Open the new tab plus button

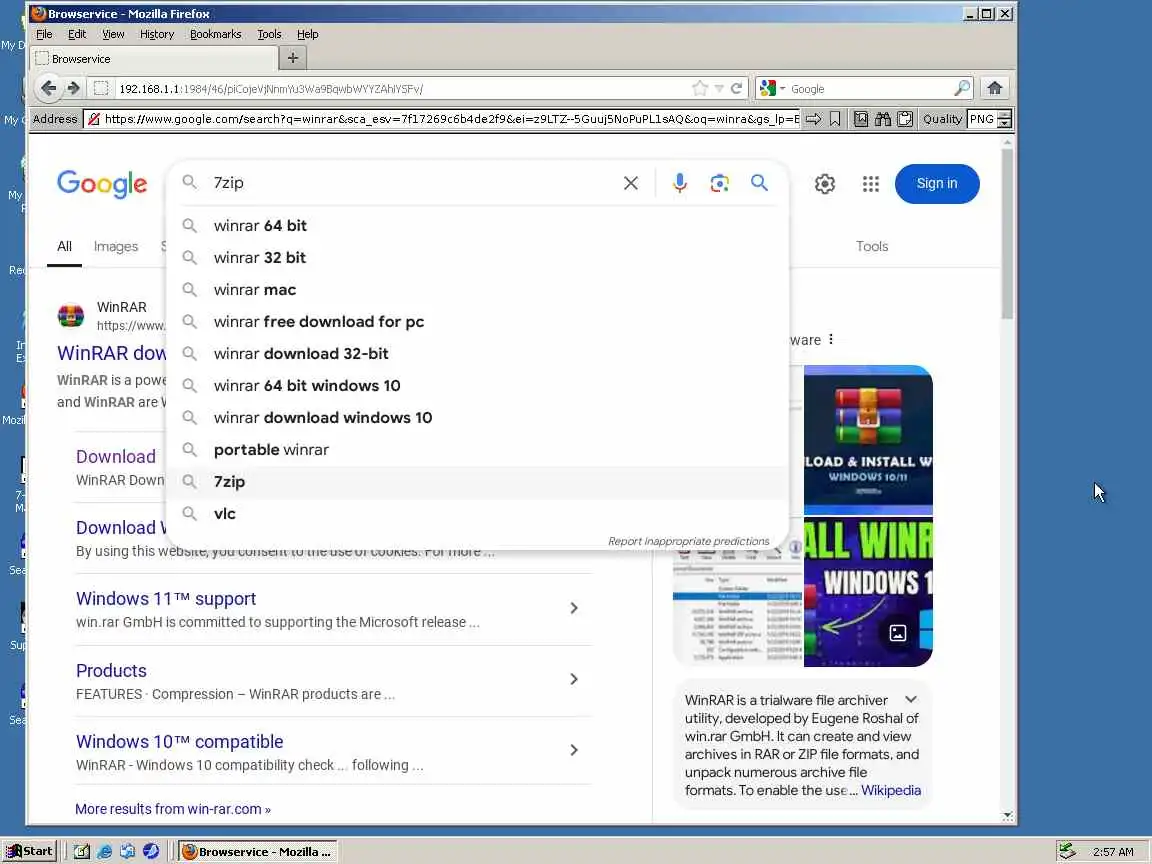(x=292, y=58)
